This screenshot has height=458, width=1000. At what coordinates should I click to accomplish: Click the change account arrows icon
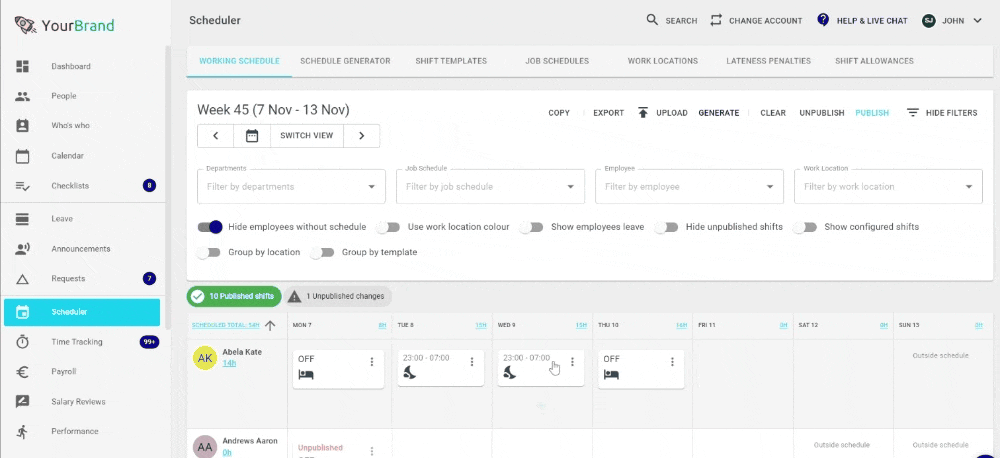(x=716, y=20)
